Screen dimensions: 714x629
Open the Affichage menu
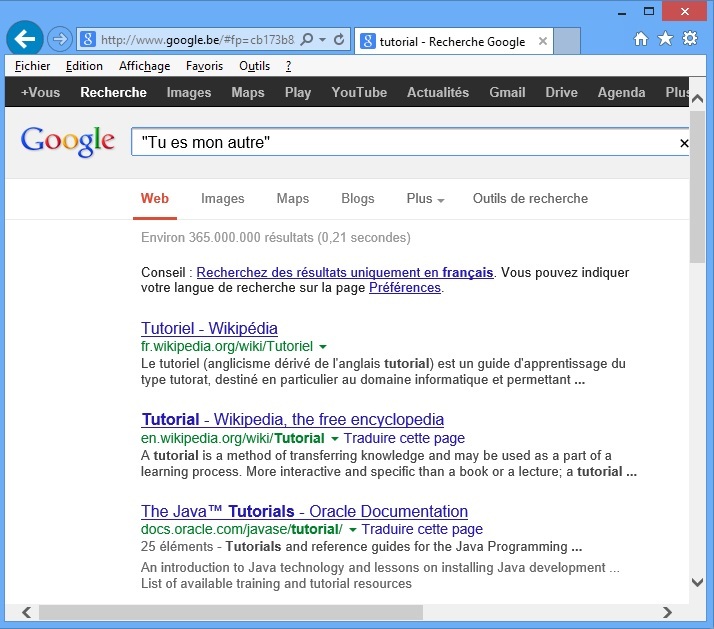144,66
